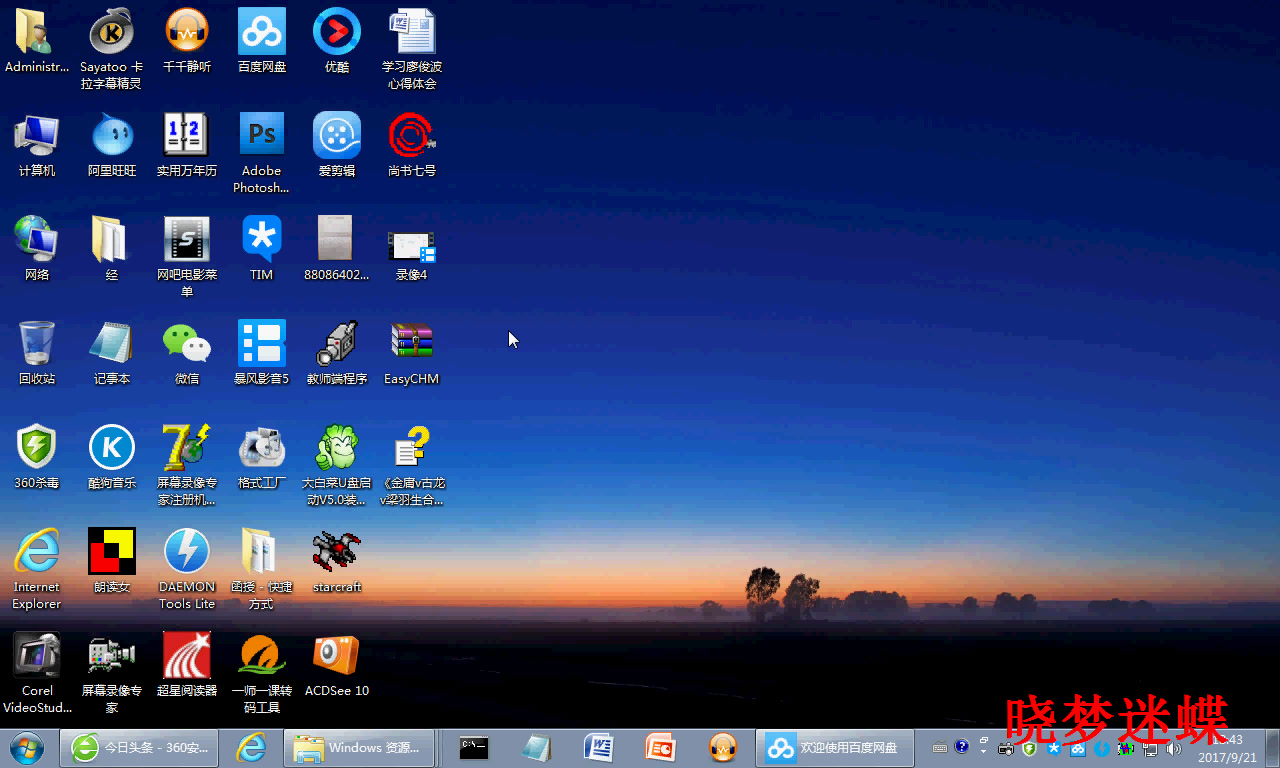1280x768 pixels.
Task: Open 千千静听 music player icon
Action: click(x=187, y=42)
